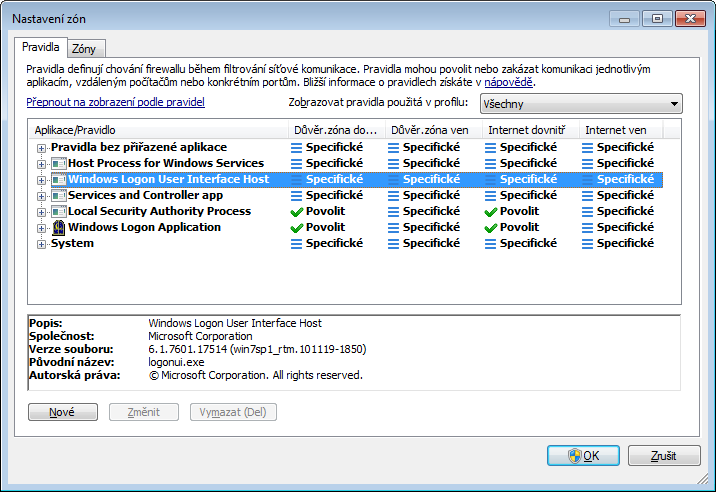
Task: Click Specifické icon for Local Security trusted-out column
Action: click(394, 212)
